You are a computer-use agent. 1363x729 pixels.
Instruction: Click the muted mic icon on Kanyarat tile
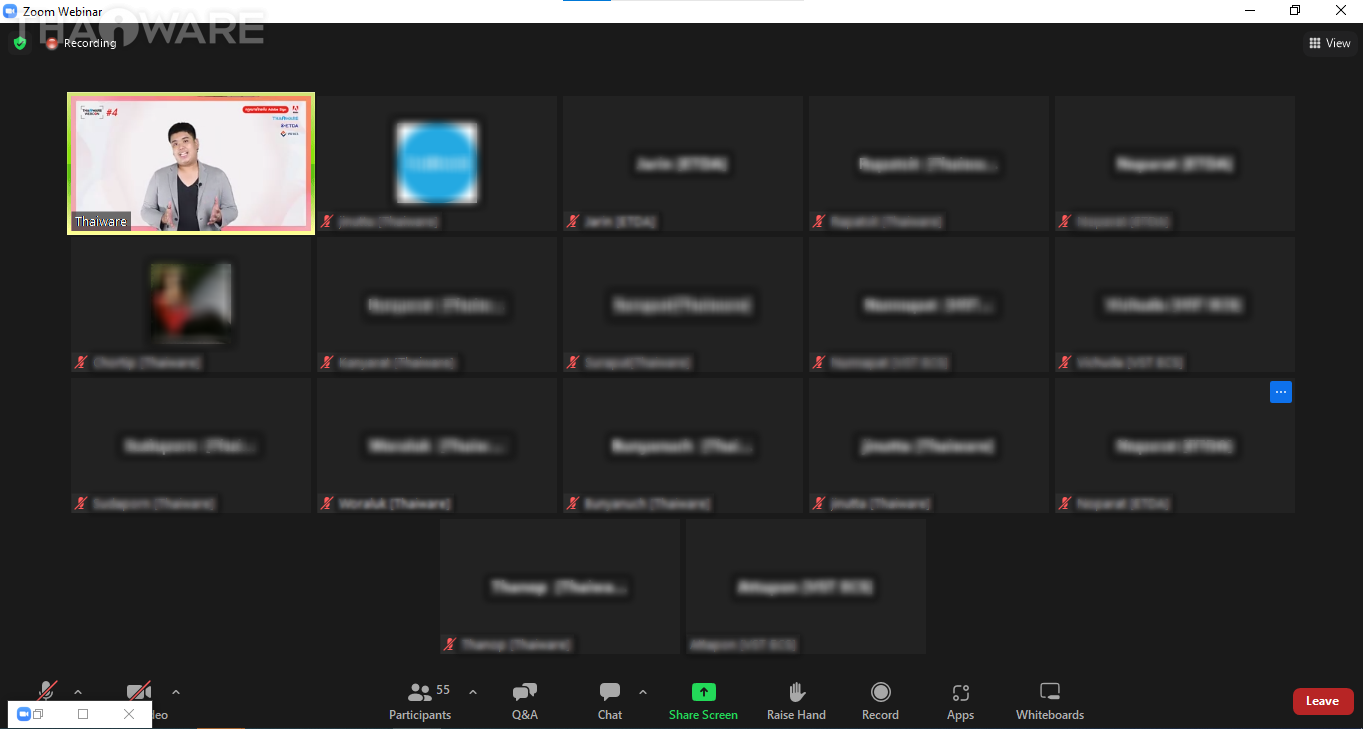(x=327, y=362)
